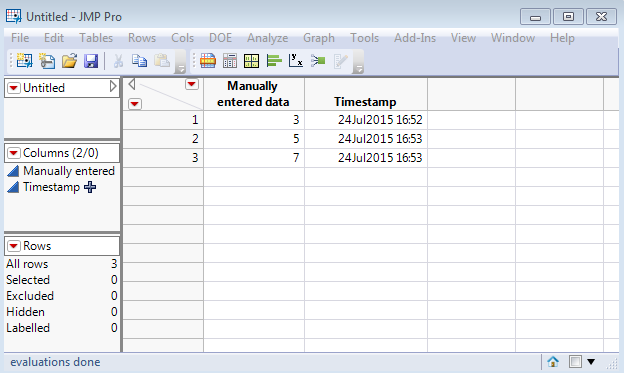Click the cell with value 7
The image size is (624, 373).
coord(254,158)
